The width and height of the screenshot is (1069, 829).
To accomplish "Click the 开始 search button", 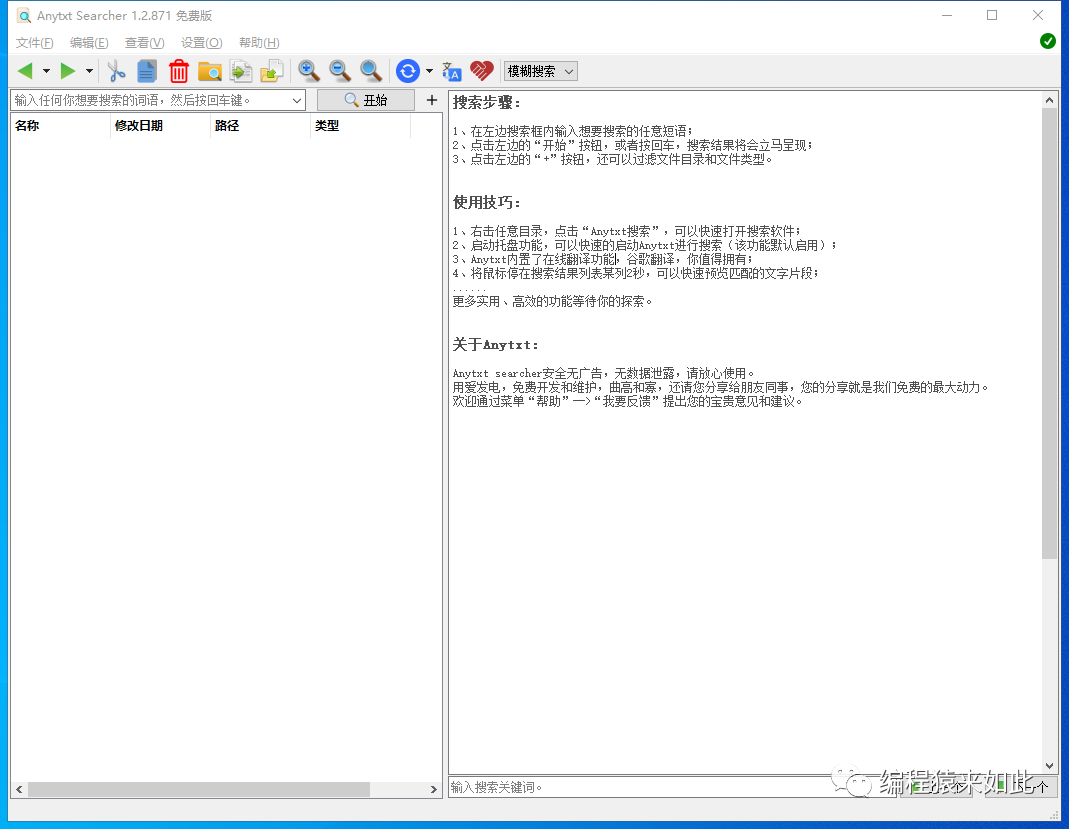I will [x=366, y=100].
